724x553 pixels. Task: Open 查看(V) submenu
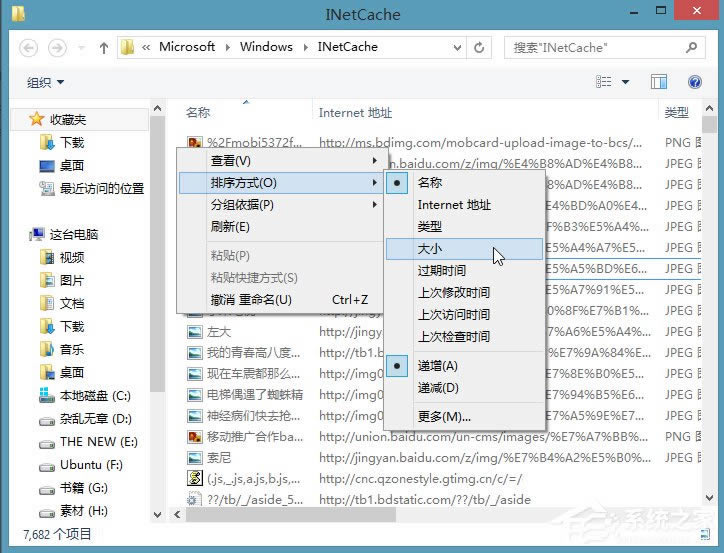[x=281, y=161]
